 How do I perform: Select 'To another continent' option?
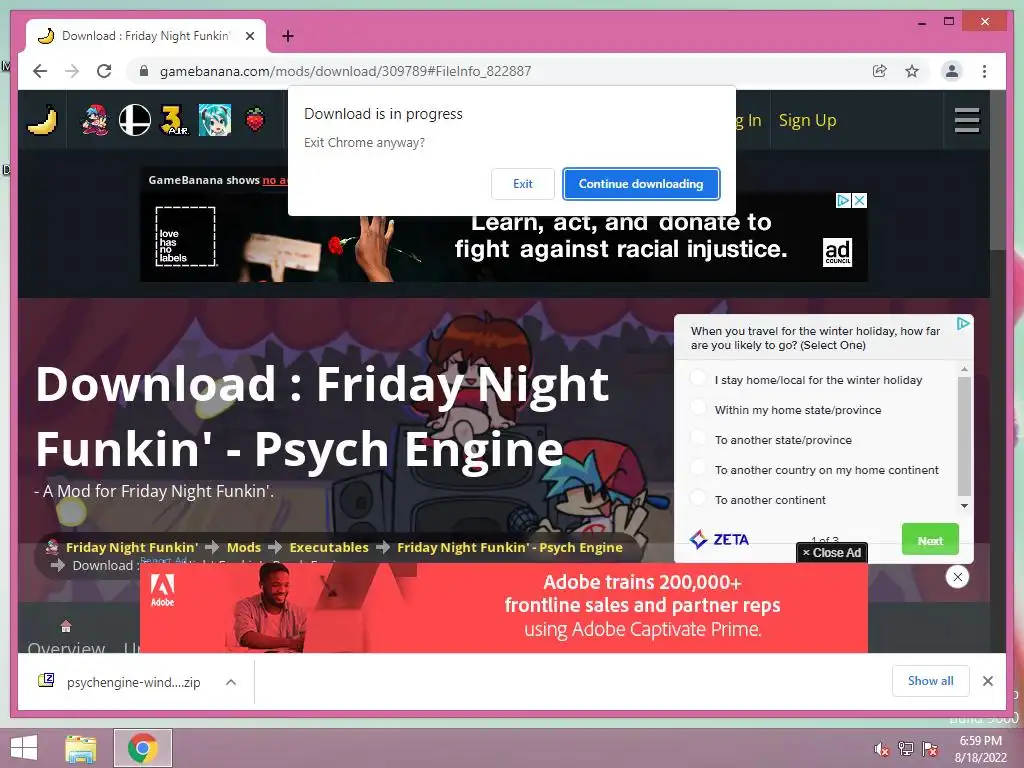698,498
